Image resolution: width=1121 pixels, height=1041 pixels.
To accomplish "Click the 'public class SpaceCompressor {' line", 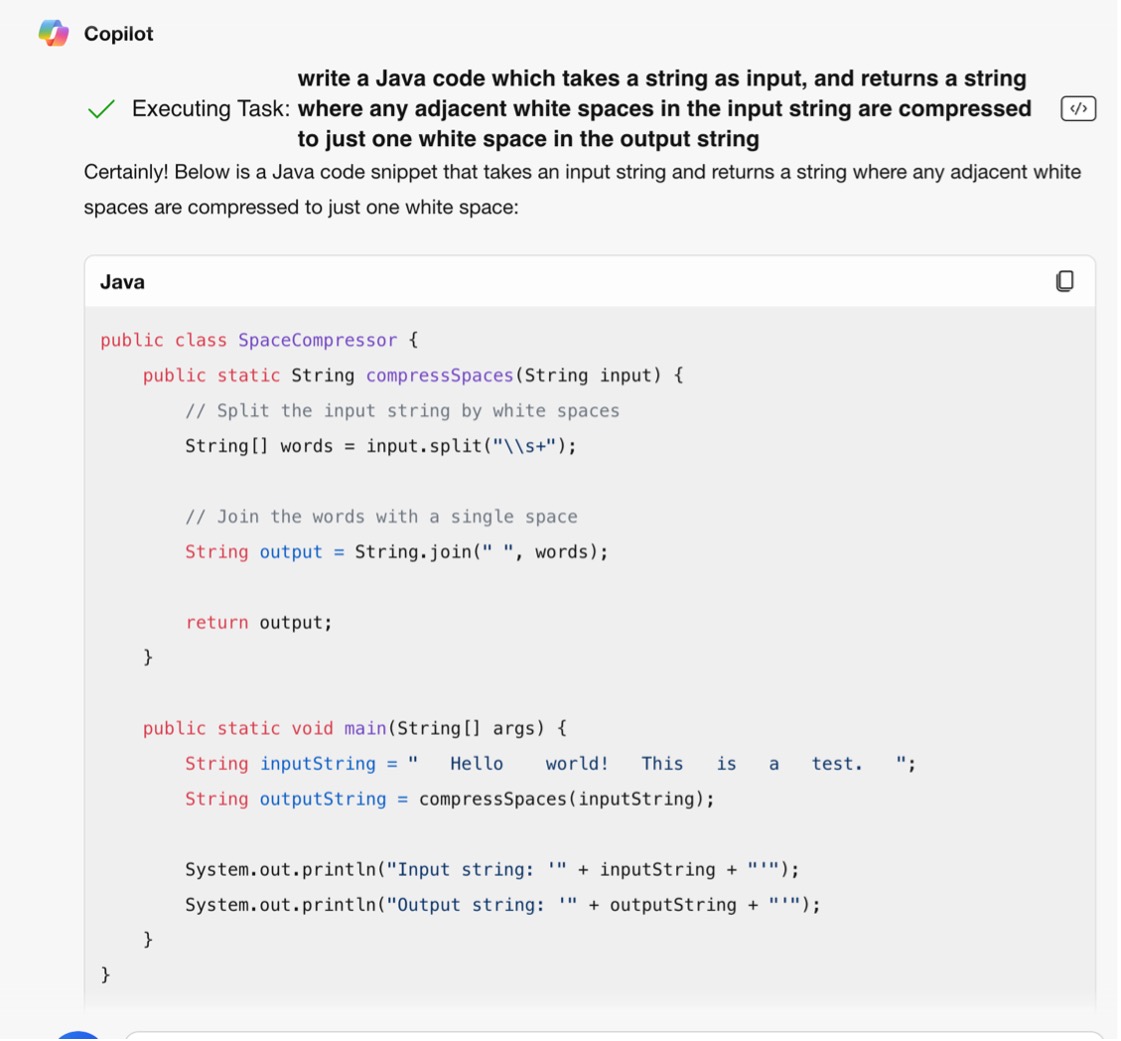I will [x=260, y=340].
